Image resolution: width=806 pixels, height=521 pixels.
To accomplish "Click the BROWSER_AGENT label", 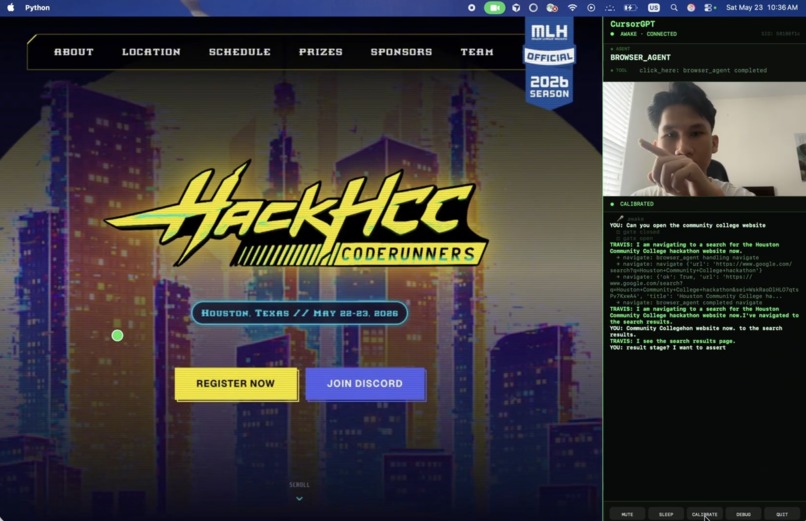I will (640, 58).
